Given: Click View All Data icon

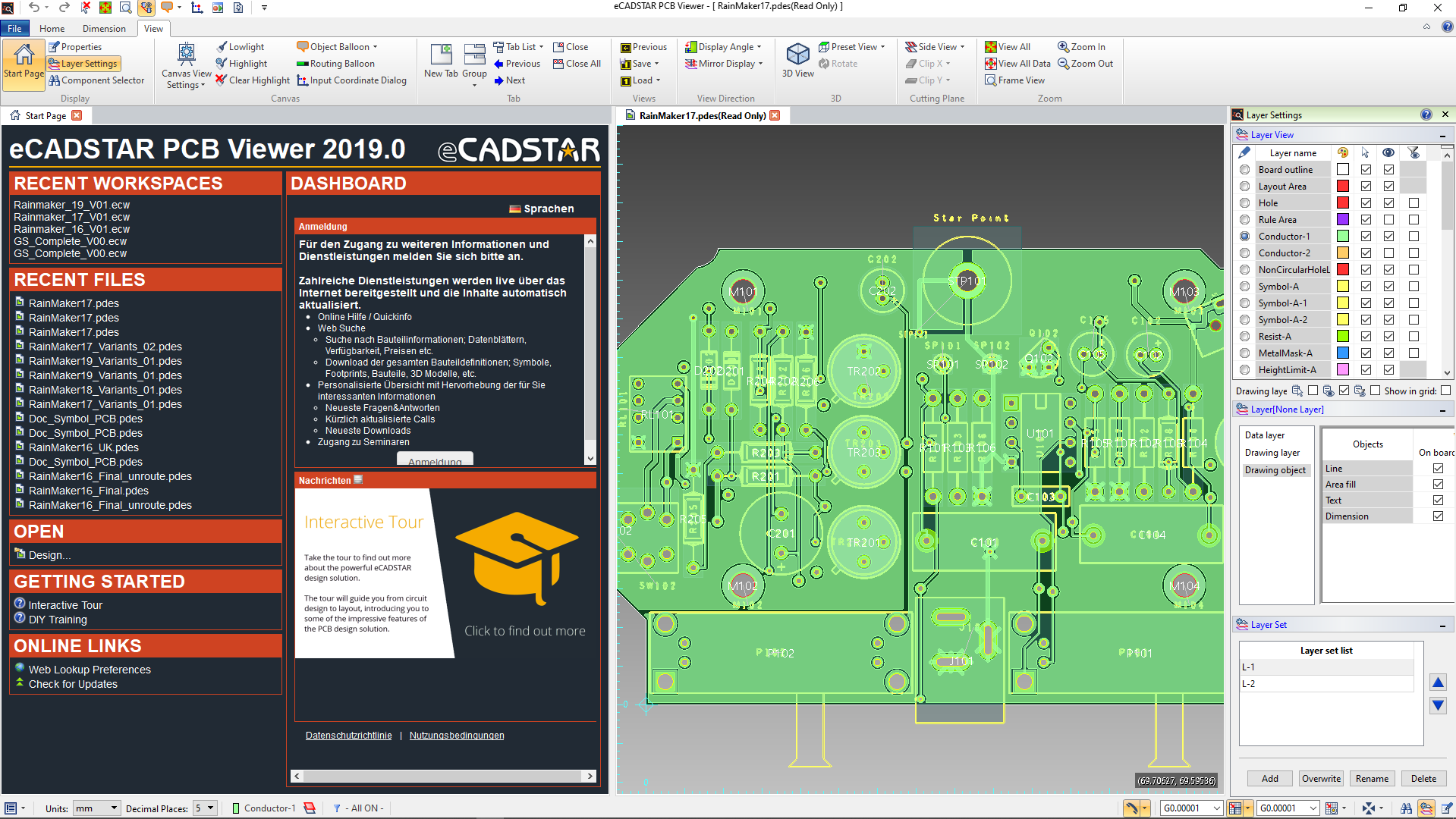Looking at the screenshot, I should click(1017, 64).
